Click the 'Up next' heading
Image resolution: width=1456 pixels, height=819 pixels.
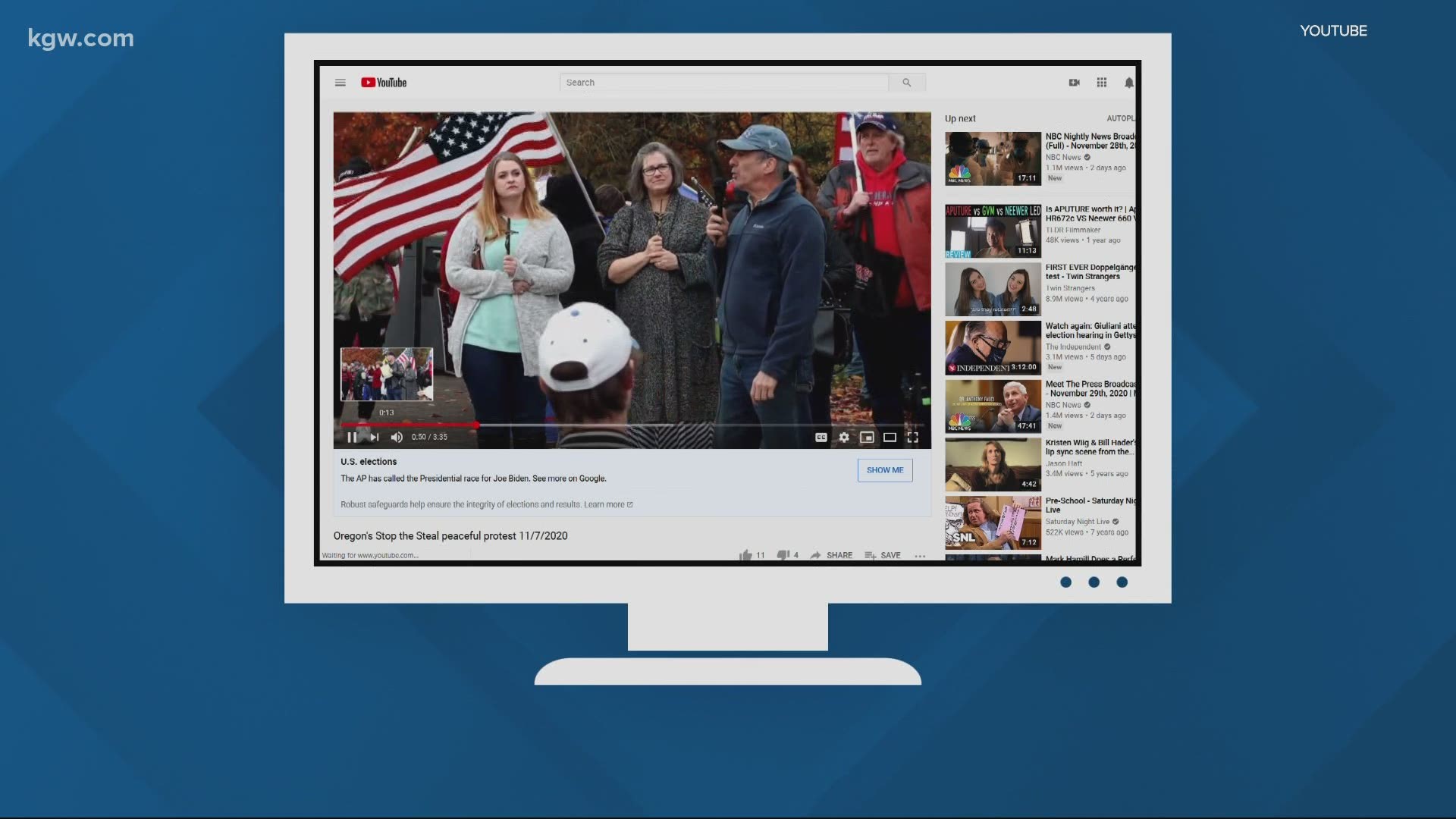tap(960, 119)
